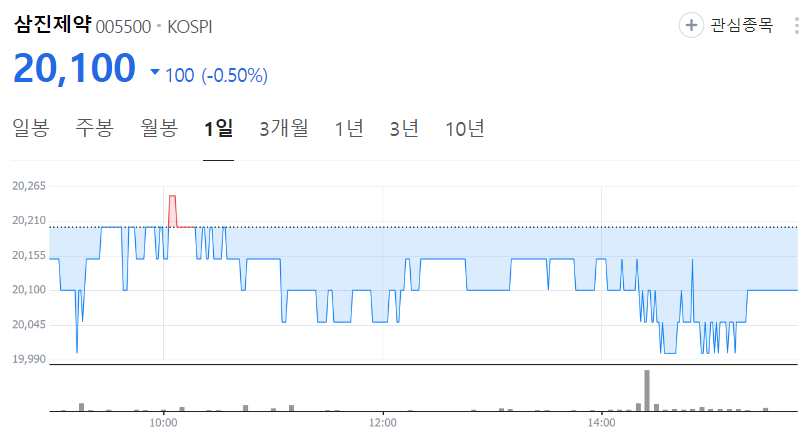Switch to the 일봉 daily chart tab

pyautogui.click(x=30, y=128)
